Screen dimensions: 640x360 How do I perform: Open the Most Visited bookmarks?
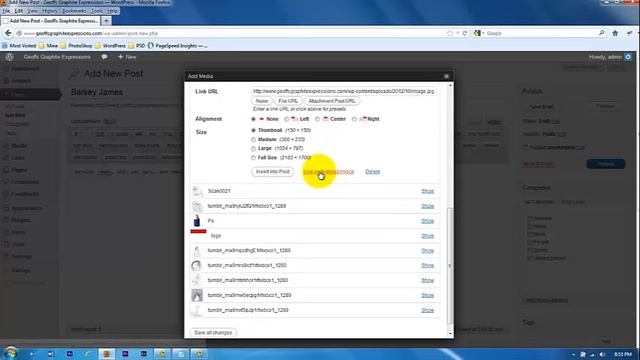(x=19, y=46)
